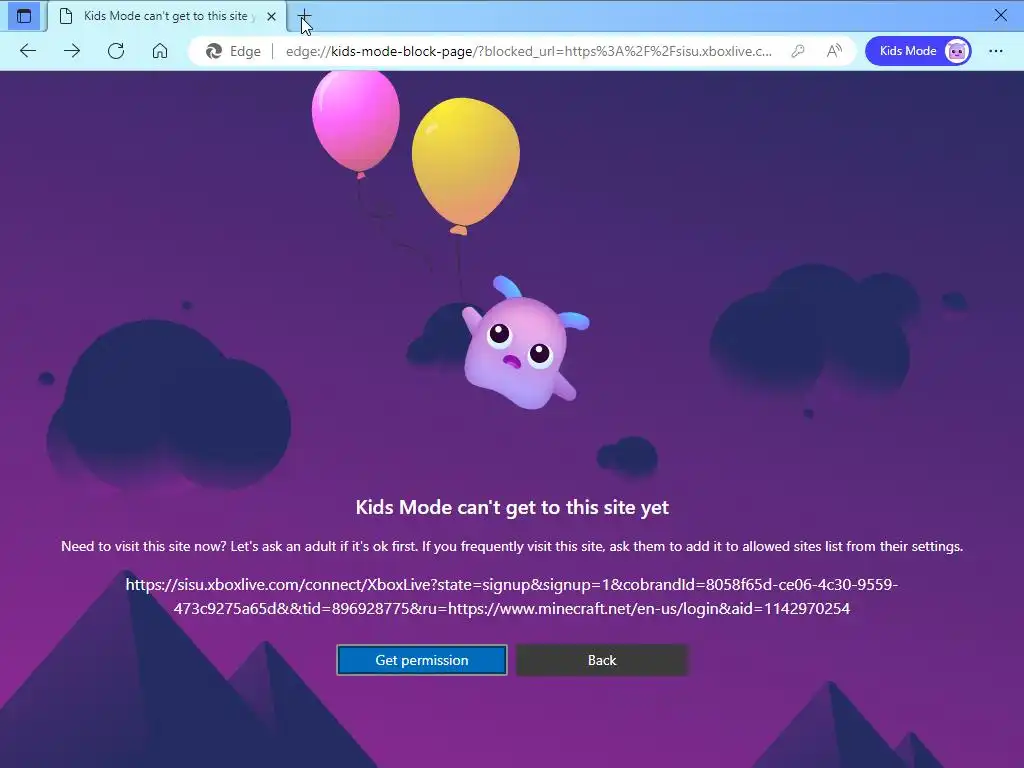Screen dimensions: 1024x768
Task: Open the tab actions menu icon
Action: (24, 16)
